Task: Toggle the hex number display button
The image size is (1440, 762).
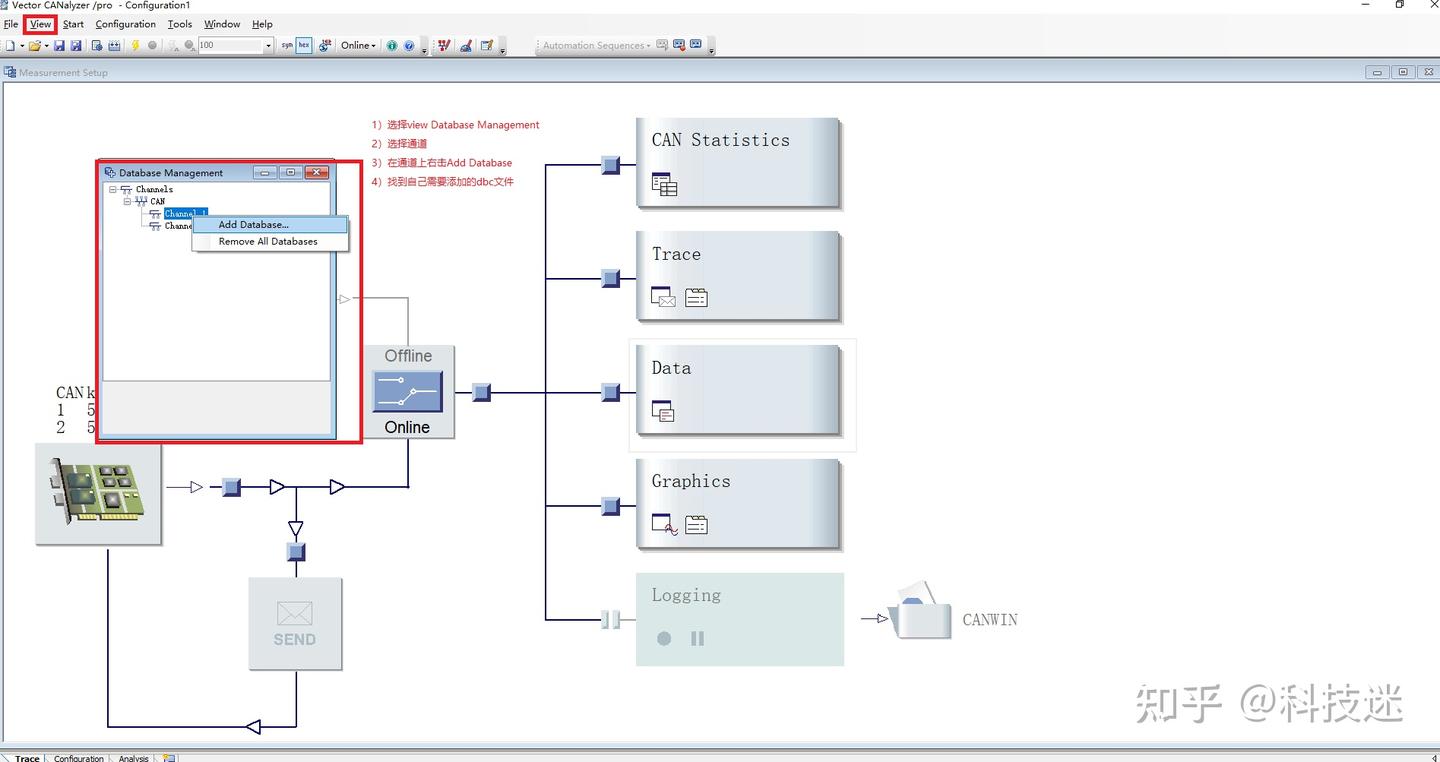Action: (304, 45)
